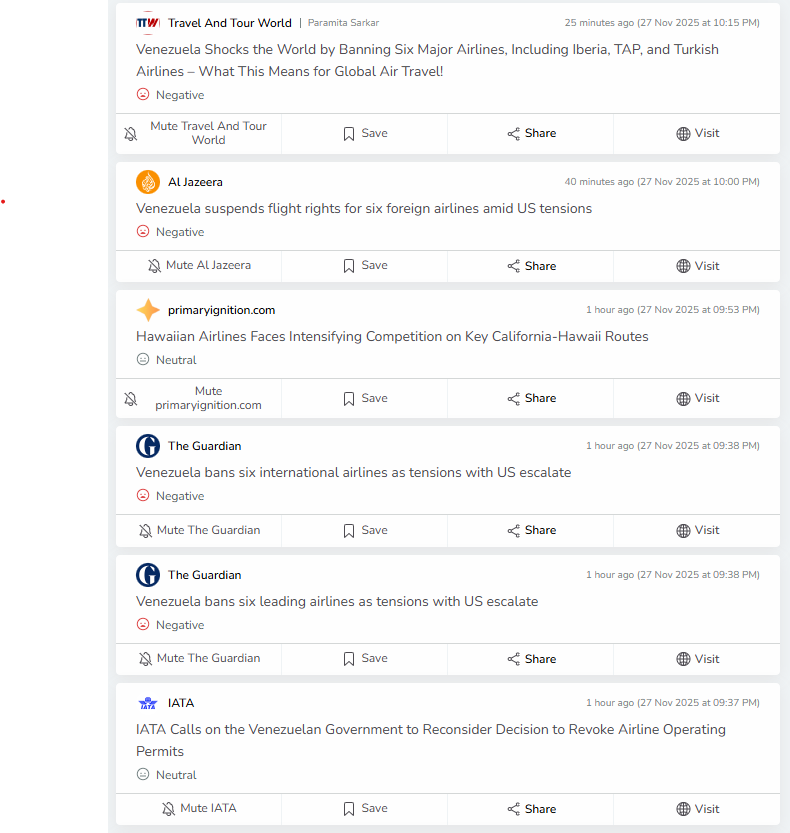Save the Al Jazeera Venezuela article

point(365,266)
